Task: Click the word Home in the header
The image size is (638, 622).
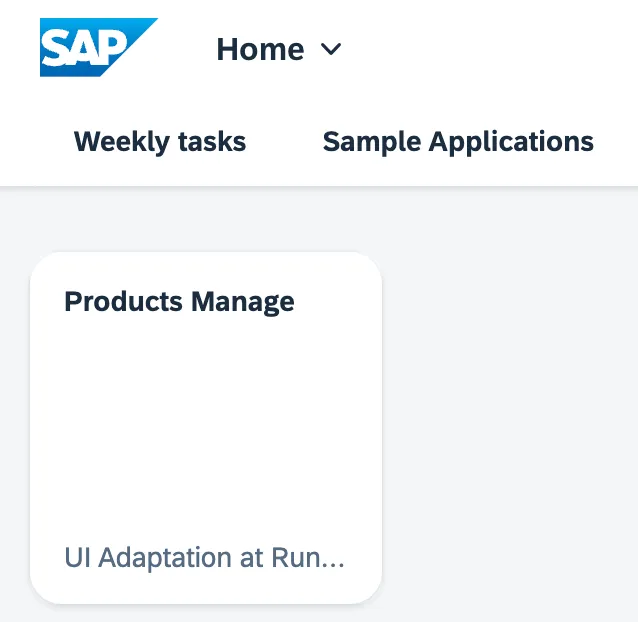Action: click(x=260, y=49)
